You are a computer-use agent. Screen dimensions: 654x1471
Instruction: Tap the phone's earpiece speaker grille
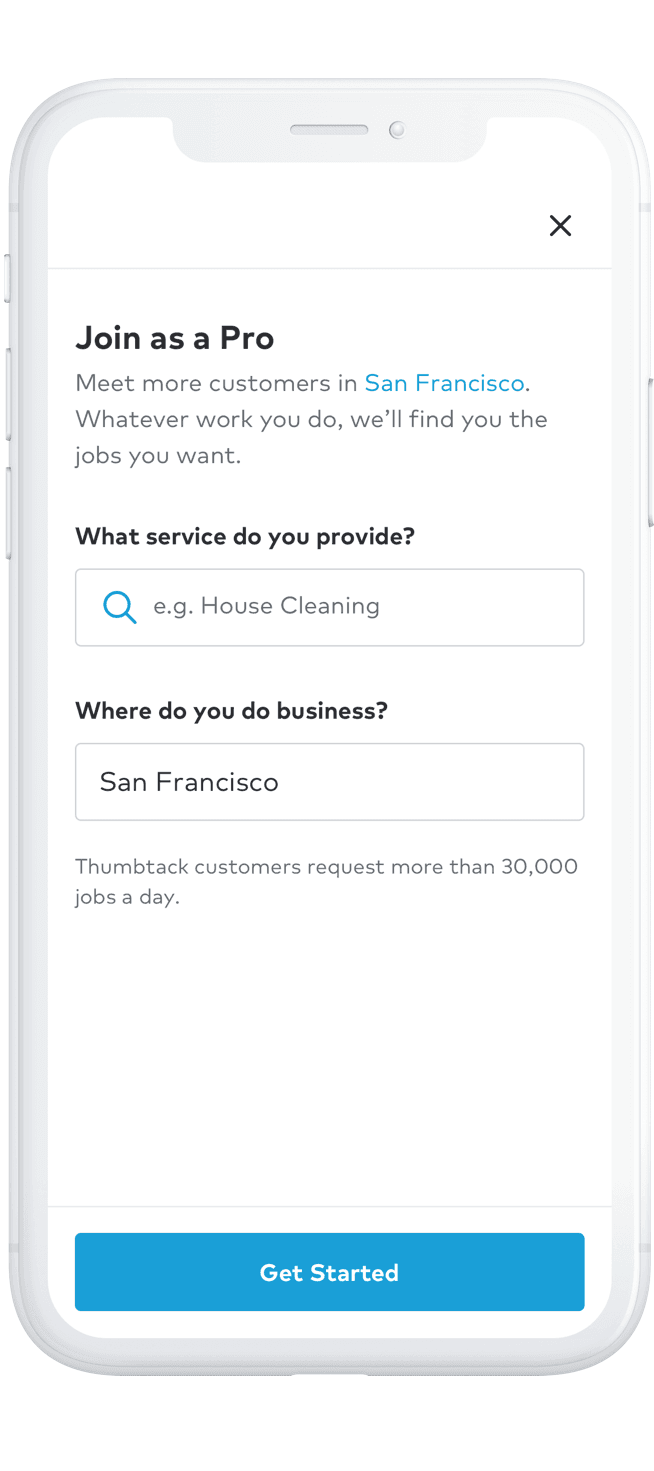(x=329, y=130)
